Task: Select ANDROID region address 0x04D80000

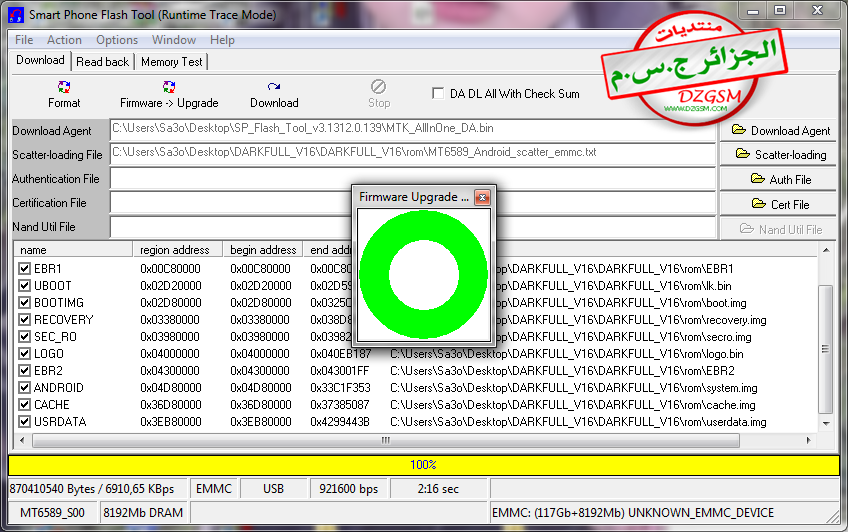Action: [x=171, y=388]
